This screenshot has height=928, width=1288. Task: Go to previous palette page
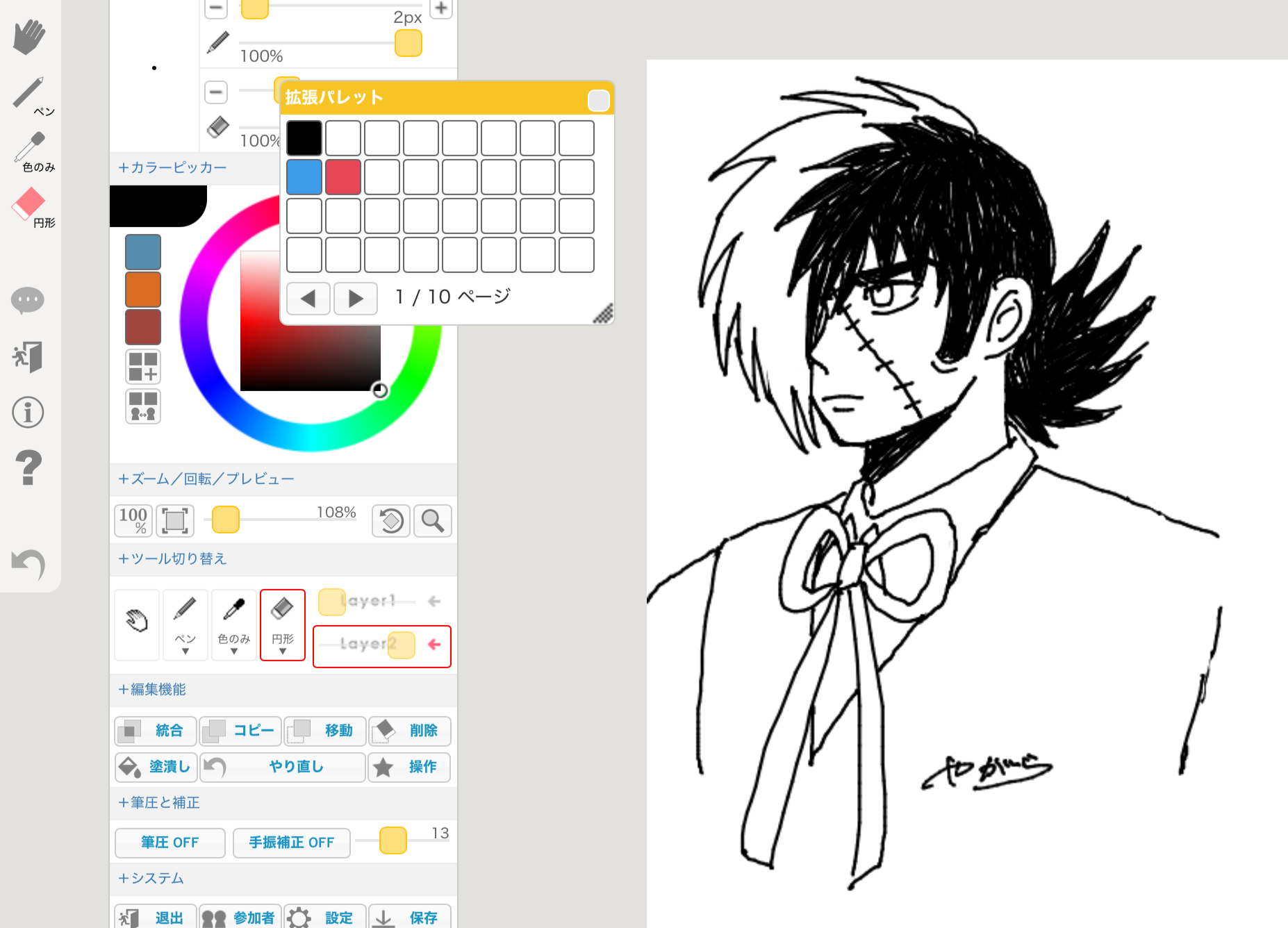[308, 299]
